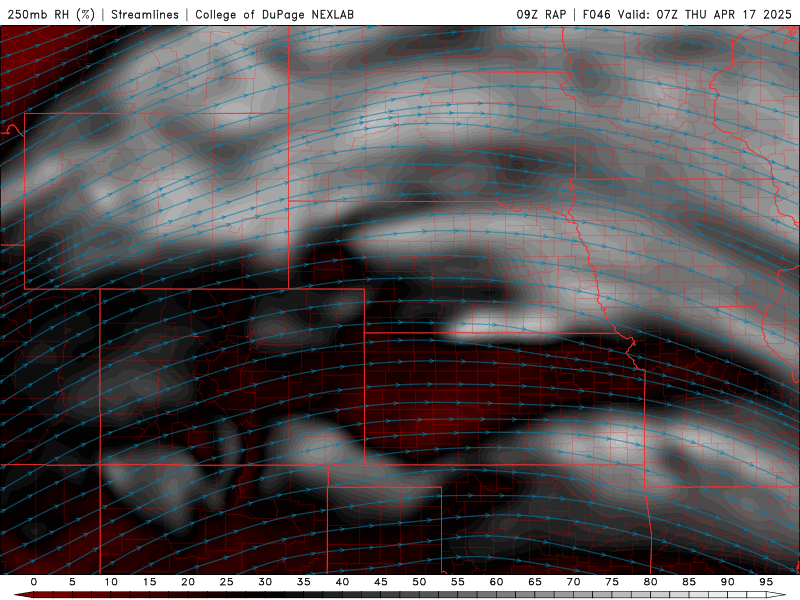This screenshot has width=800, height=600.
Task: Click the 85 label on humidity scale
Action: pos(689,582)
